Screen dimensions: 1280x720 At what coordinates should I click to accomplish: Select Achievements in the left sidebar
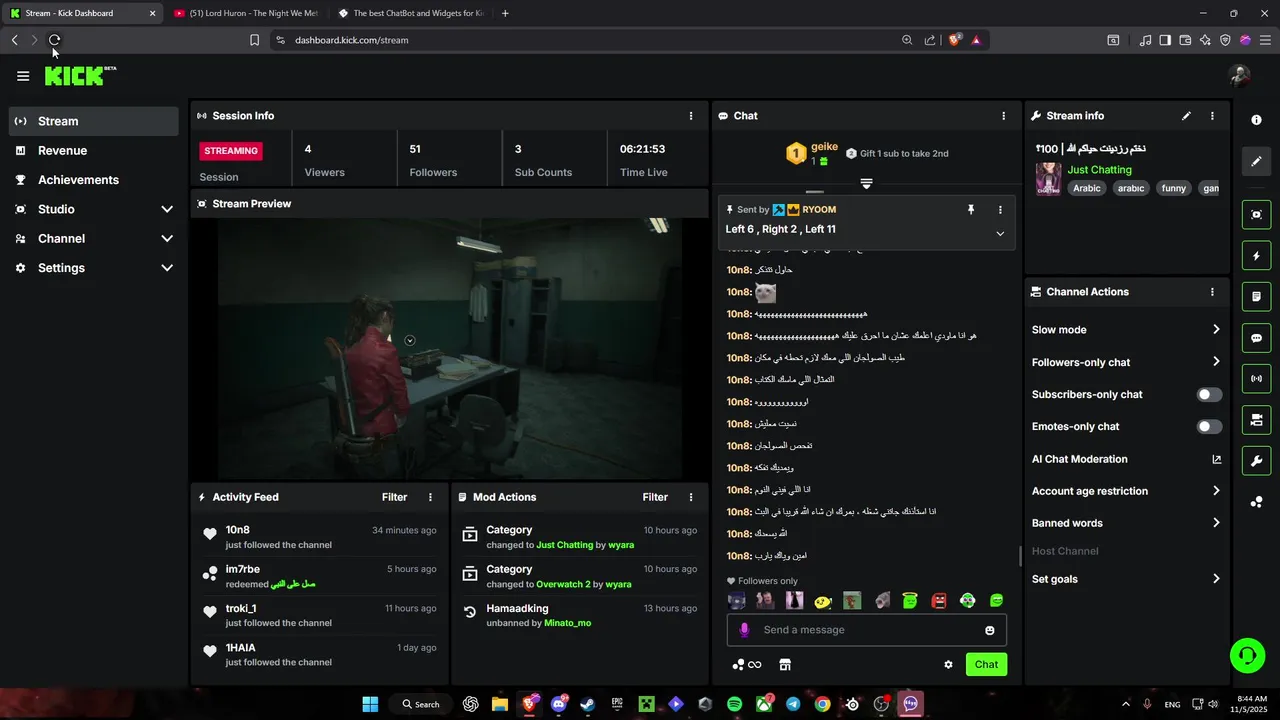click(94, 180)
